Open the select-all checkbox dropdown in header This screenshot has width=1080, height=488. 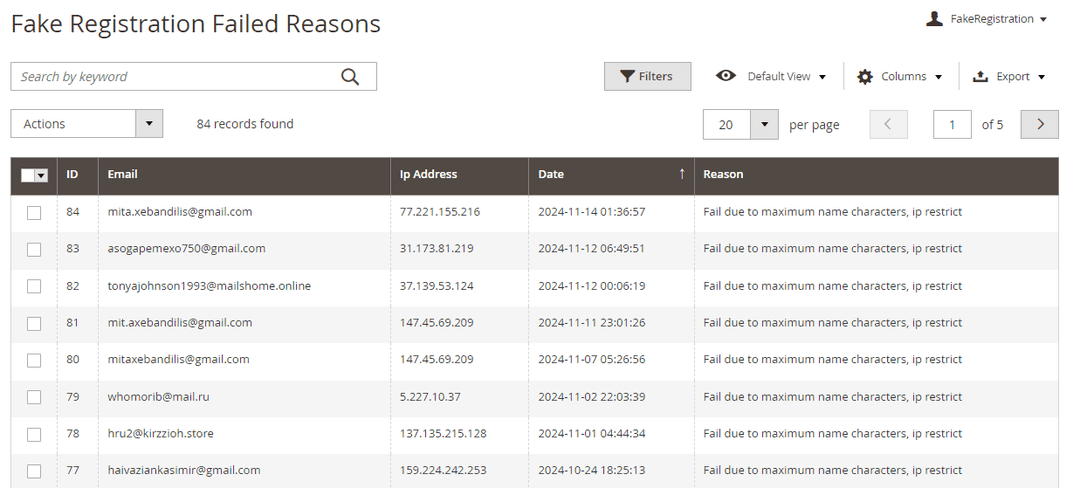pos(41,176)
